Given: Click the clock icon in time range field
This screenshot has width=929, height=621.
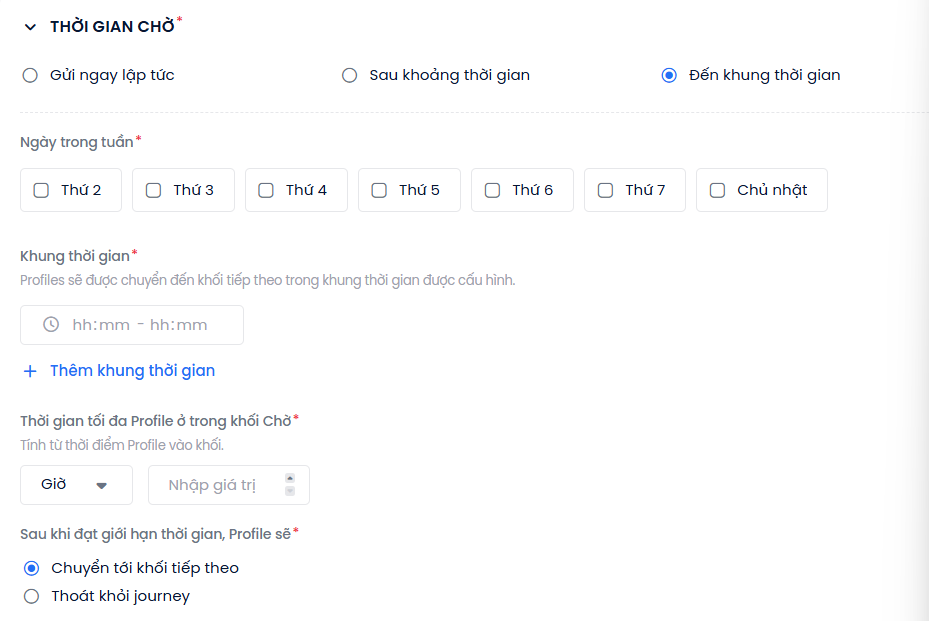Looking at the screenshot, I should click(51, 324).
